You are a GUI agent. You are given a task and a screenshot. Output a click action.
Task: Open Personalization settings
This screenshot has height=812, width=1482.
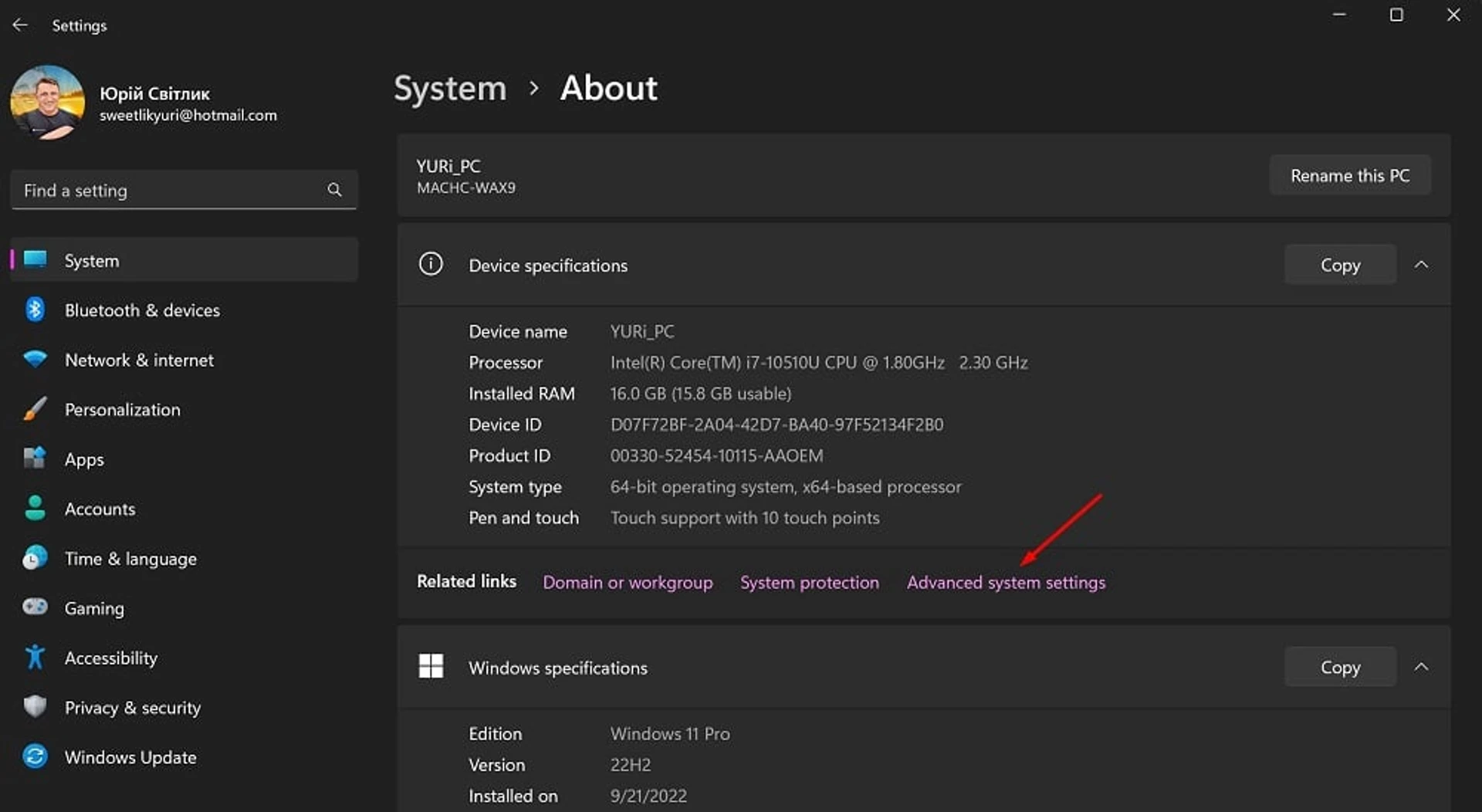click(184, 409)
